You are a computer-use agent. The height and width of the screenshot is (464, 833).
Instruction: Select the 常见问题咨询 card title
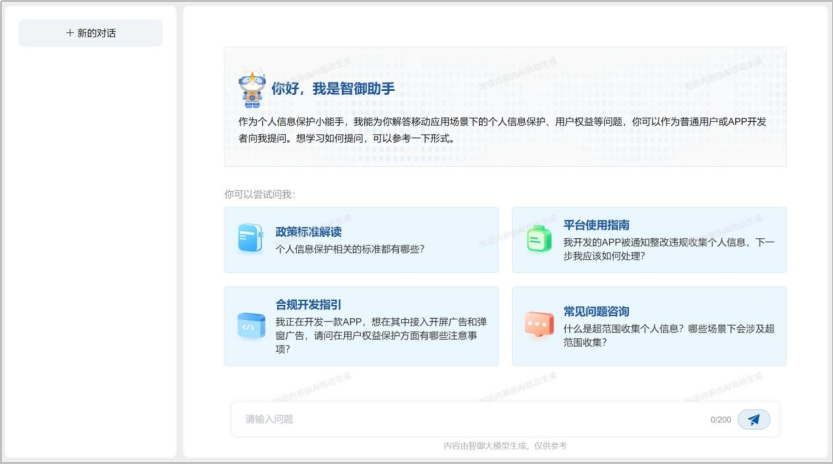click(x=596, y=311)
